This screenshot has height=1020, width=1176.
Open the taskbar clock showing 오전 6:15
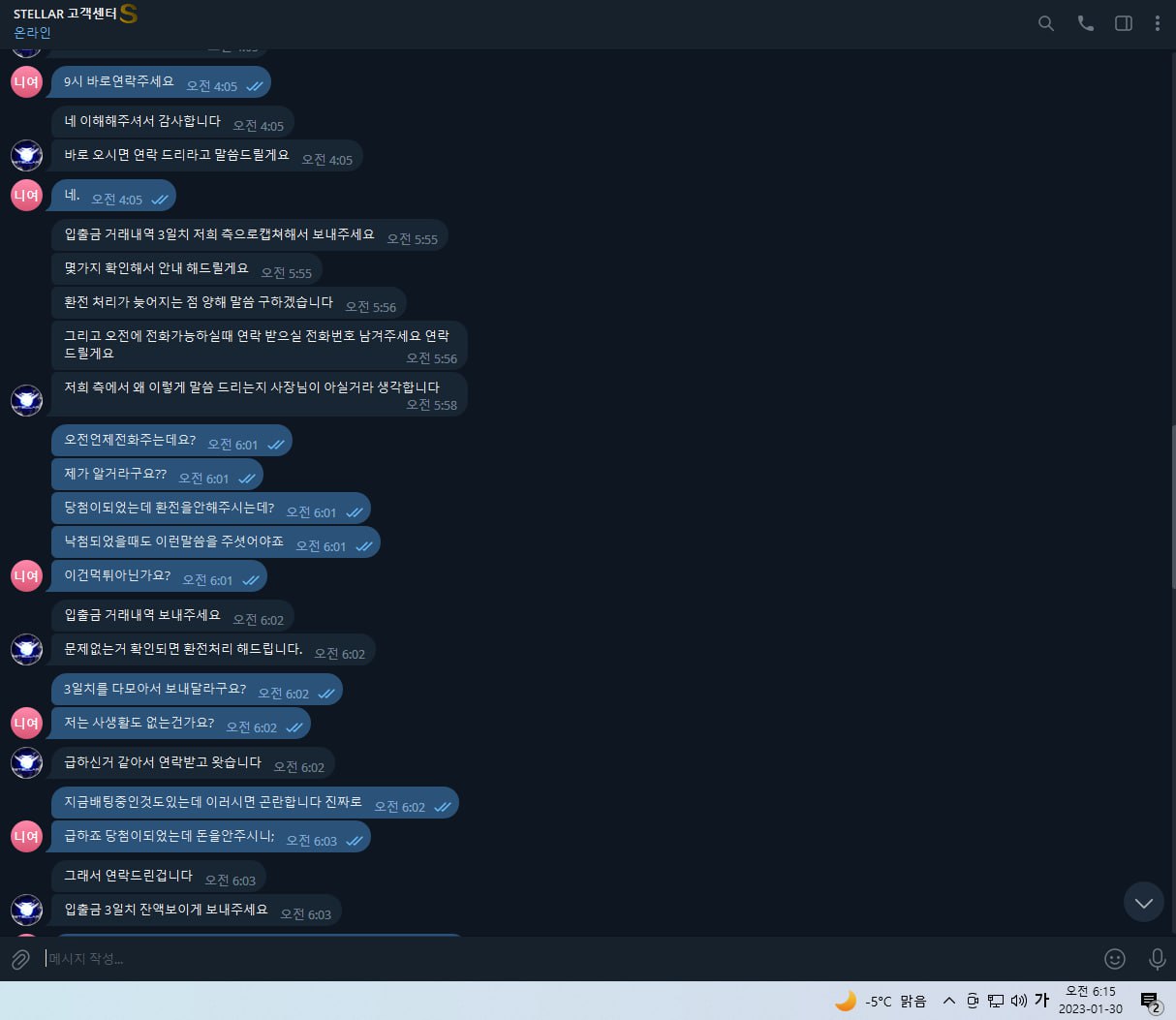tap(1091, 1000)
